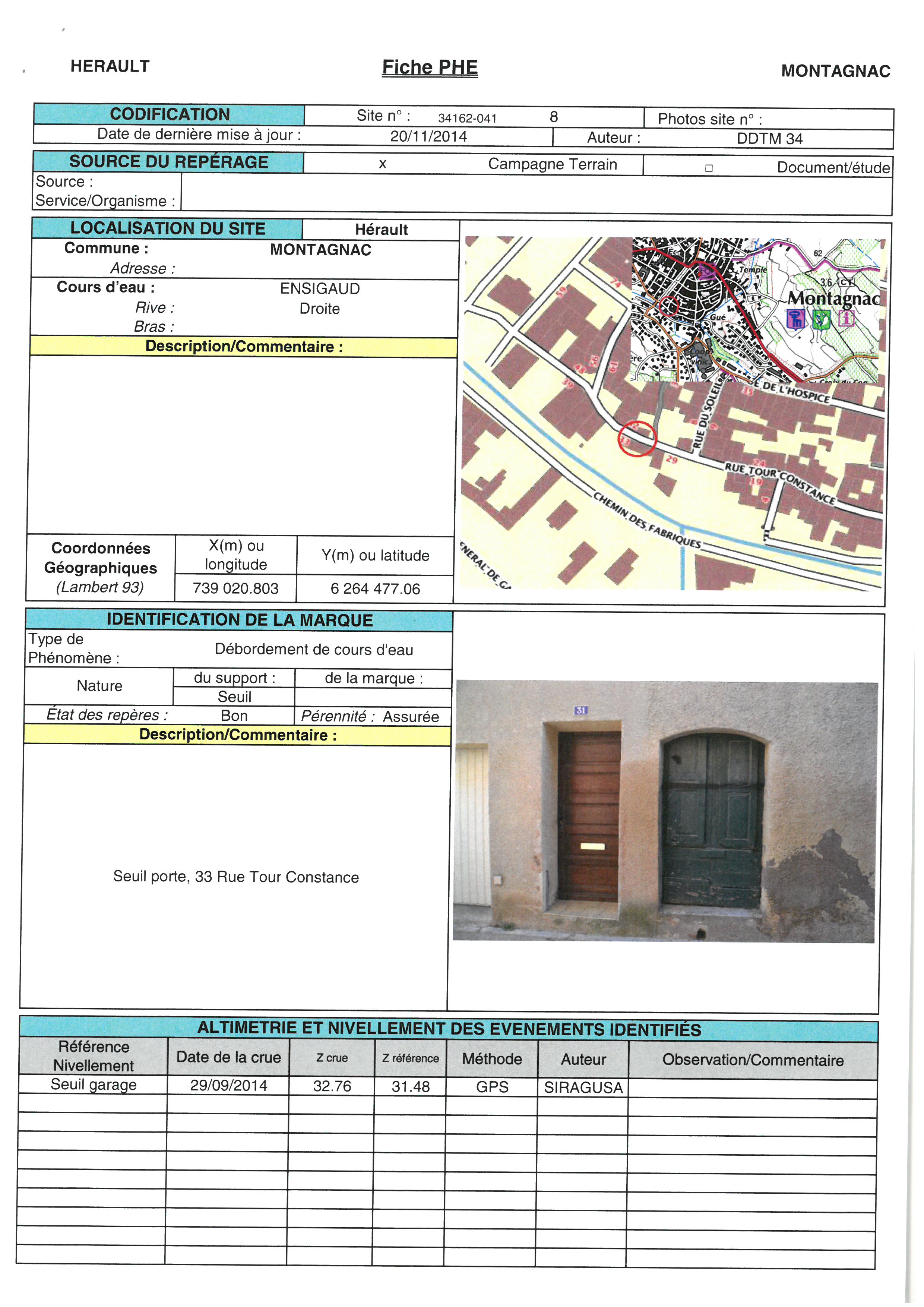Viewport: 924px width, 1307px height.
Task: Click the Campagne Terrain label
Action: coord(553,164)
